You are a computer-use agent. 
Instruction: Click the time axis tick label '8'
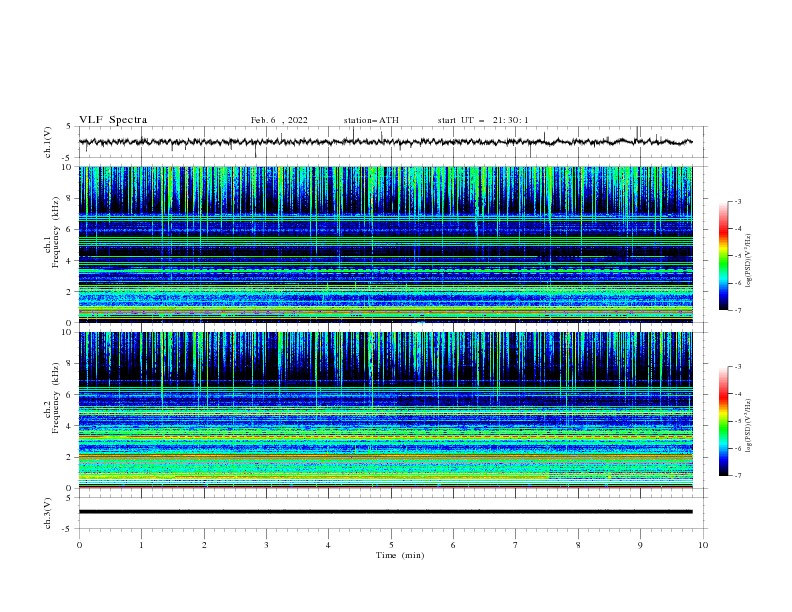tap(578, 545)
